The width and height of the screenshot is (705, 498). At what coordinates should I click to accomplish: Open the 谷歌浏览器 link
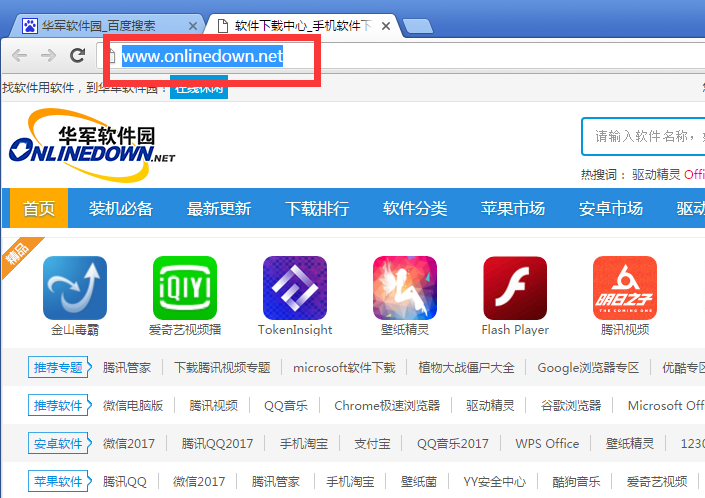[x=571, y=405]
